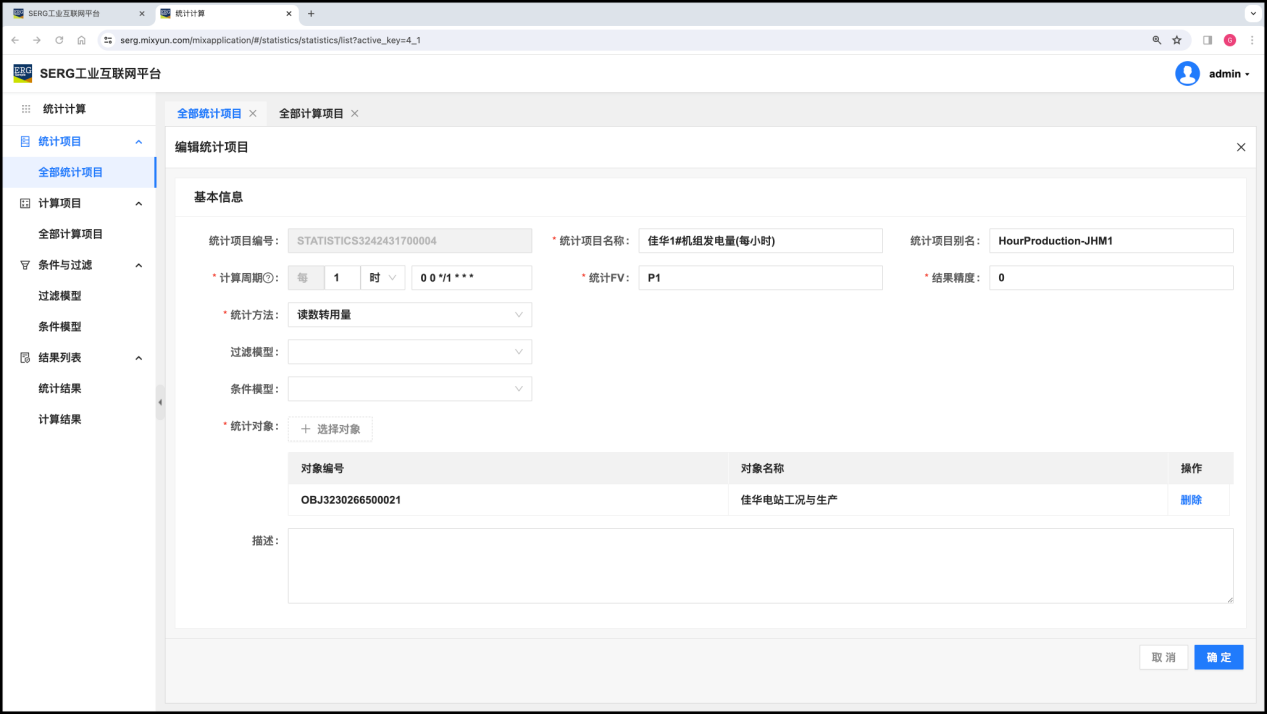The height and width of the screenshot is (714, 1267).
Task: Collapse the left sidebar with handle arrow
Action: tap(160, 402)
